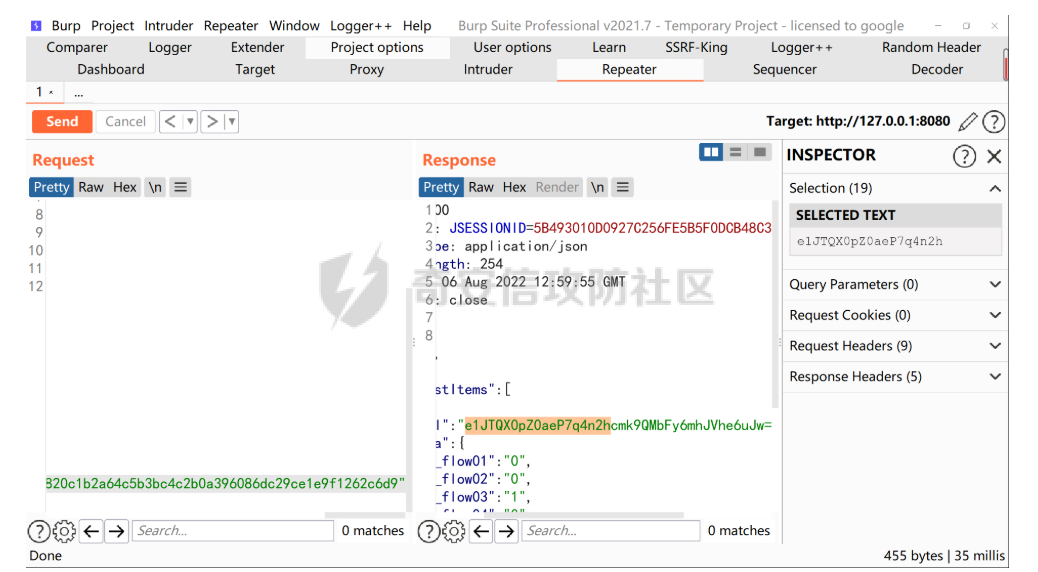1038x572 pixels.
Task: Switch to the Sequencer tab
Action: 784,70
